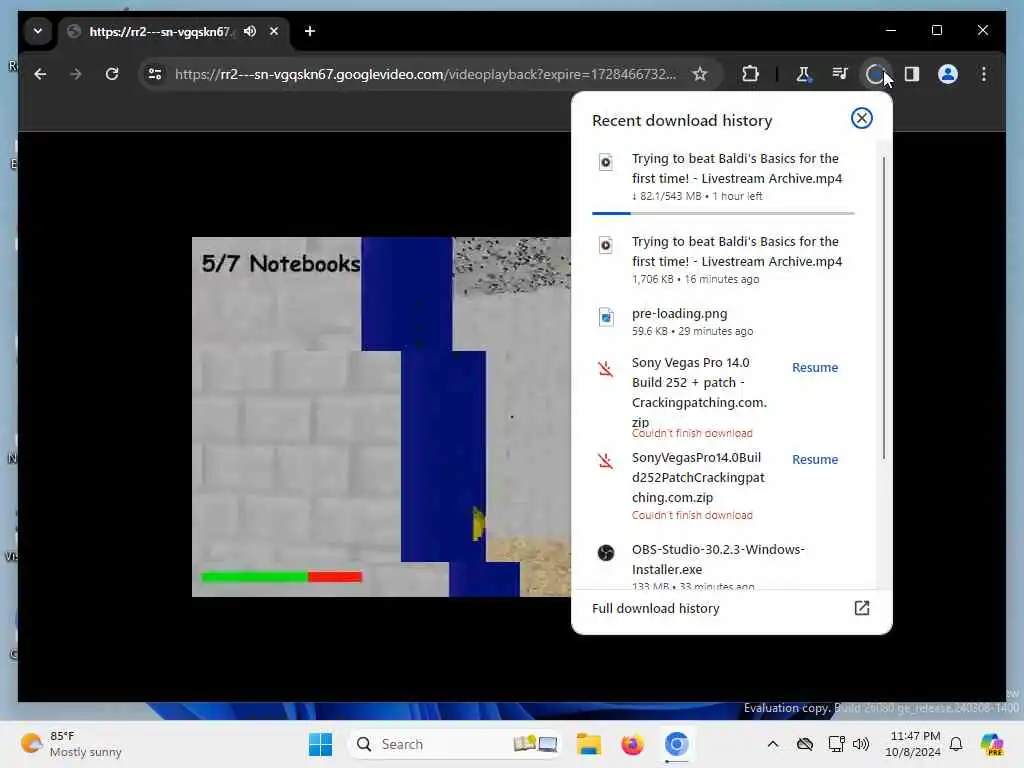Open the media controls icon

point(840,74)
